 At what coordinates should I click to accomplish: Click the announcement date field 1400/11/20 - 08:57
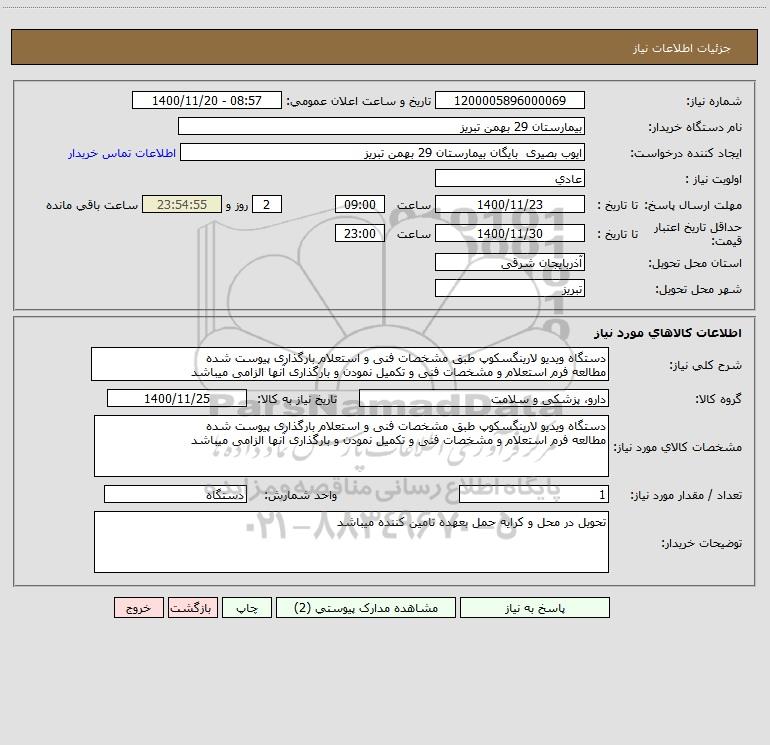click(x=207, y=100)
